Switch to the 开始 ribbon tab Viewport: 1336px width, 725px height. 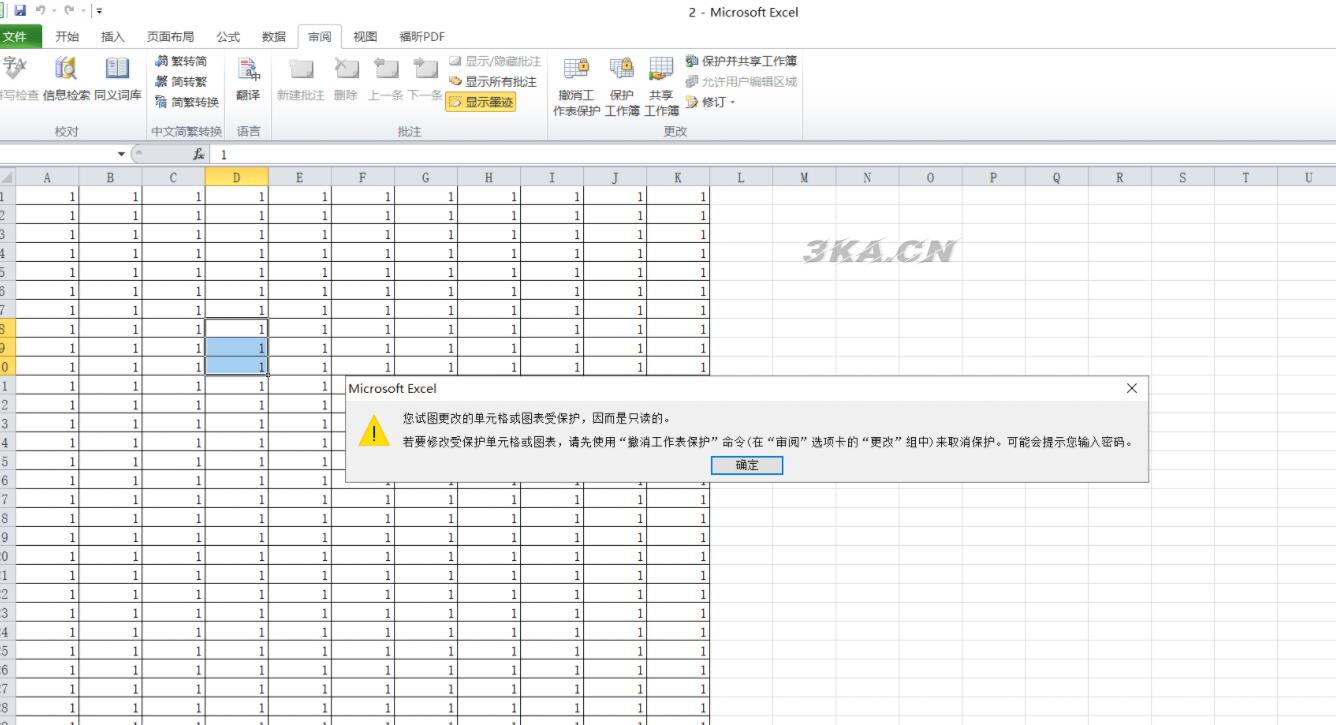tap(67, 37)
